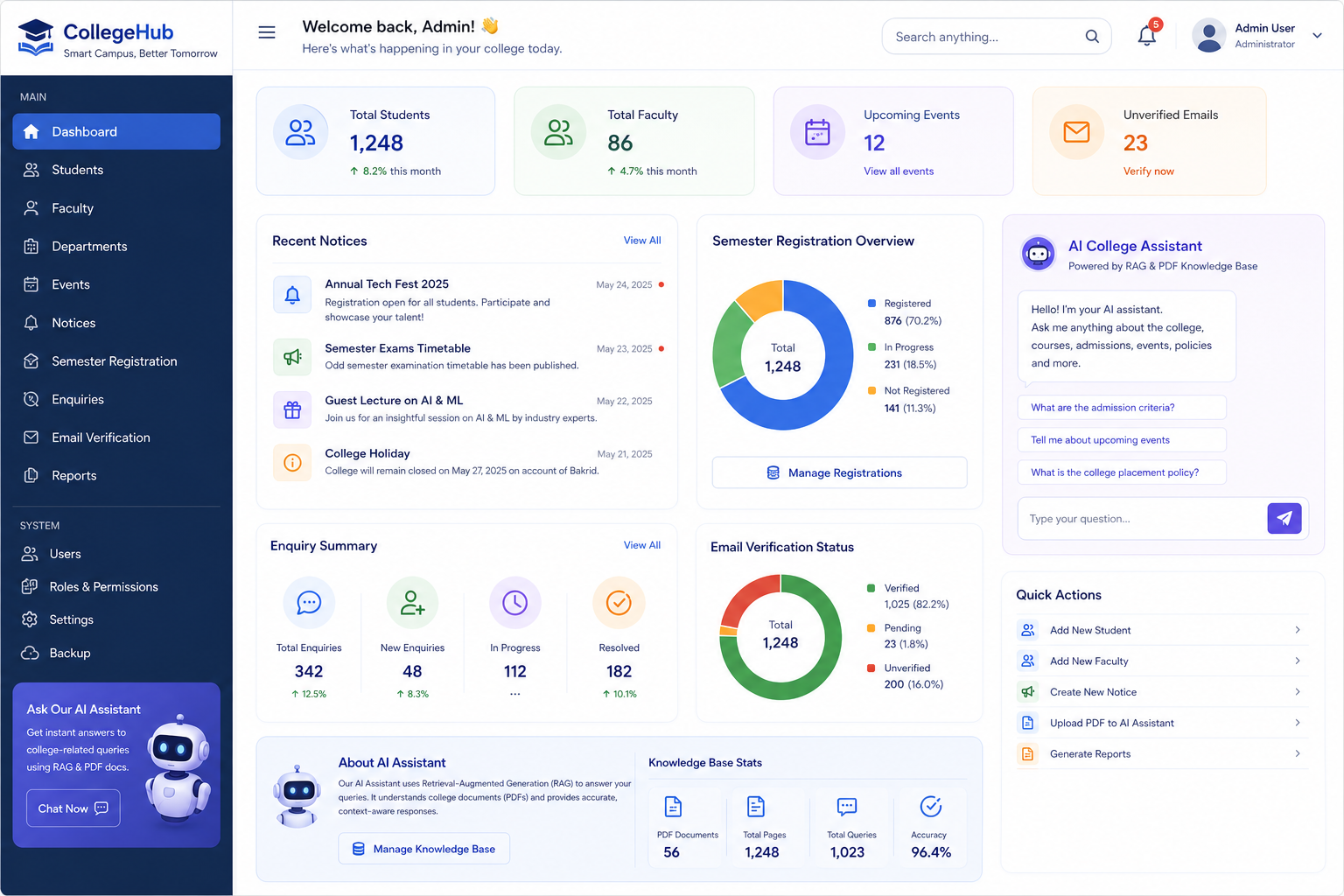Screen dimensions: 1344x896
Task: Click the Total Students card icon
Action: [300, 132]
